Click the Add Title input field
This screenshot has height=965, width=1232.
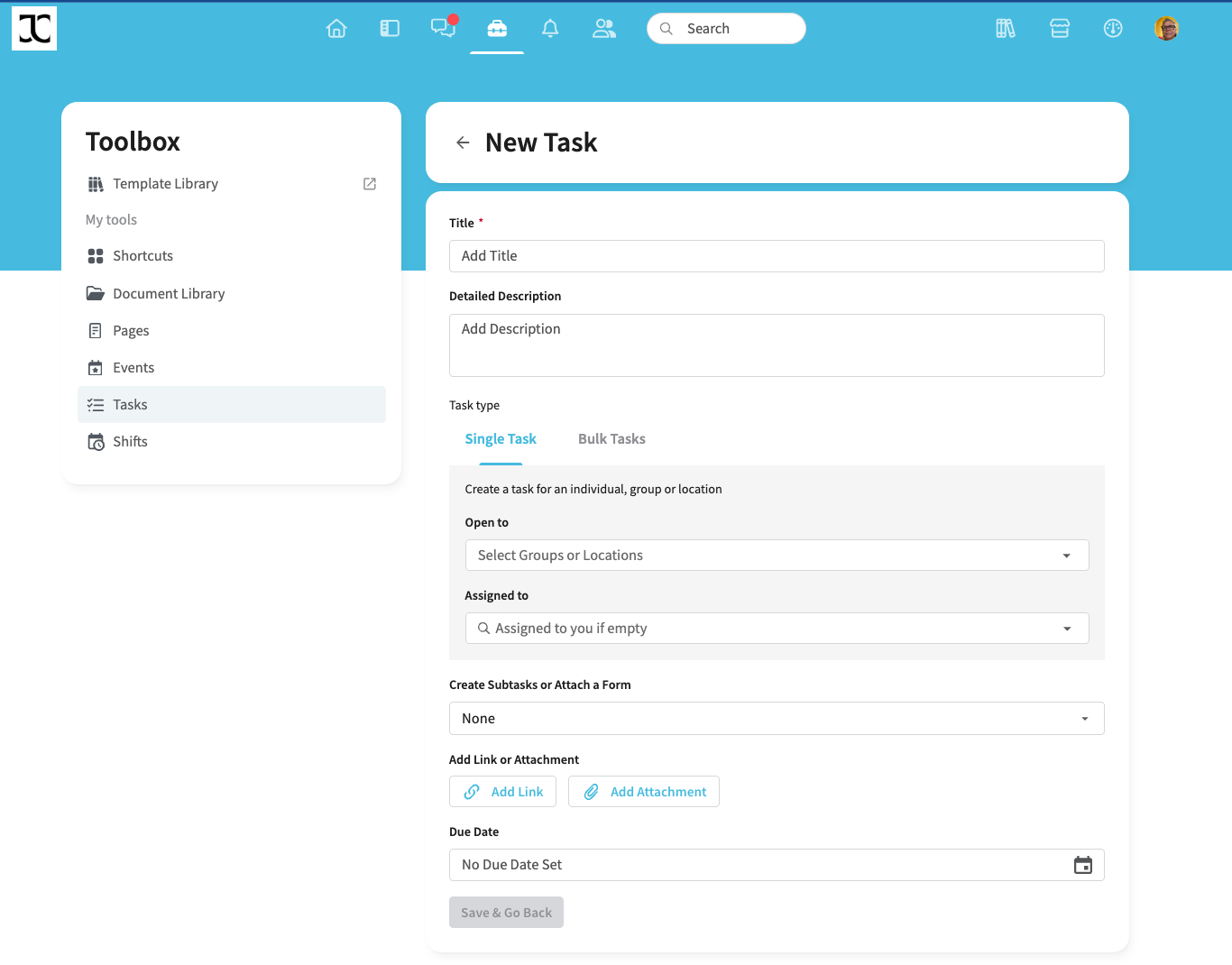777,256
